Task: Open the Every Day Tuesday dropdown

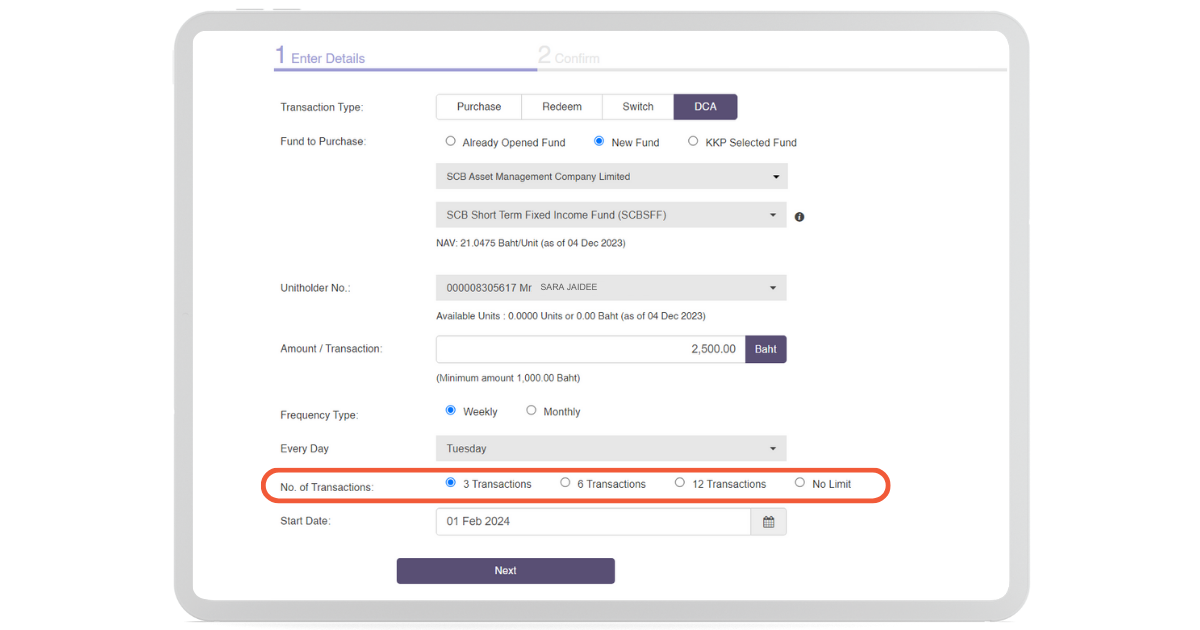Action: (611, 449)
